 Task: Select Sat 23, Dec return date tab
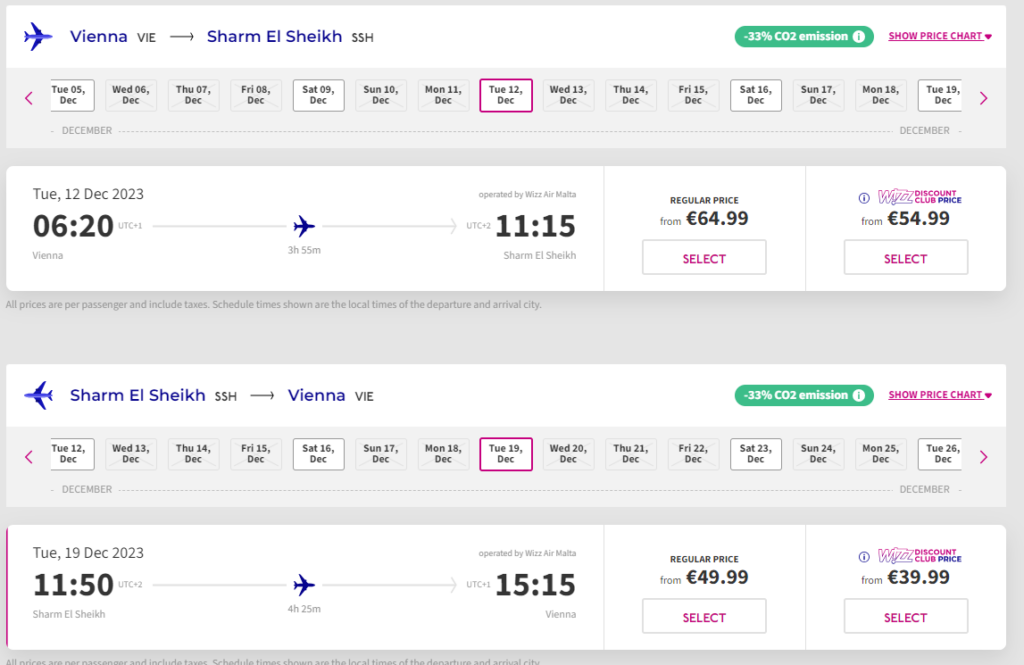point(755,454)
